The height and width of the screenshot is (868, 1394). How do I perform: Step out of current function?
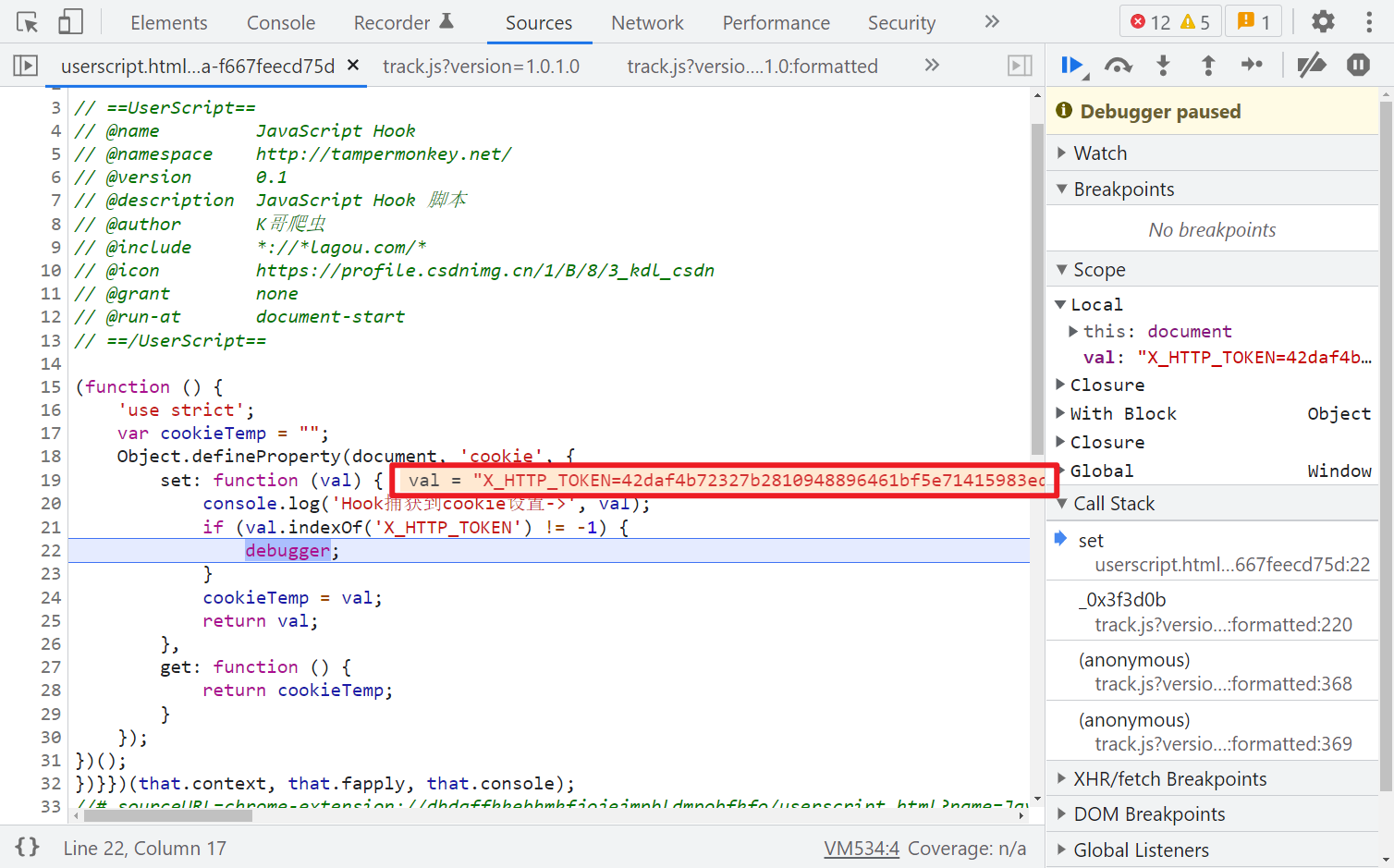(1207, 65)
